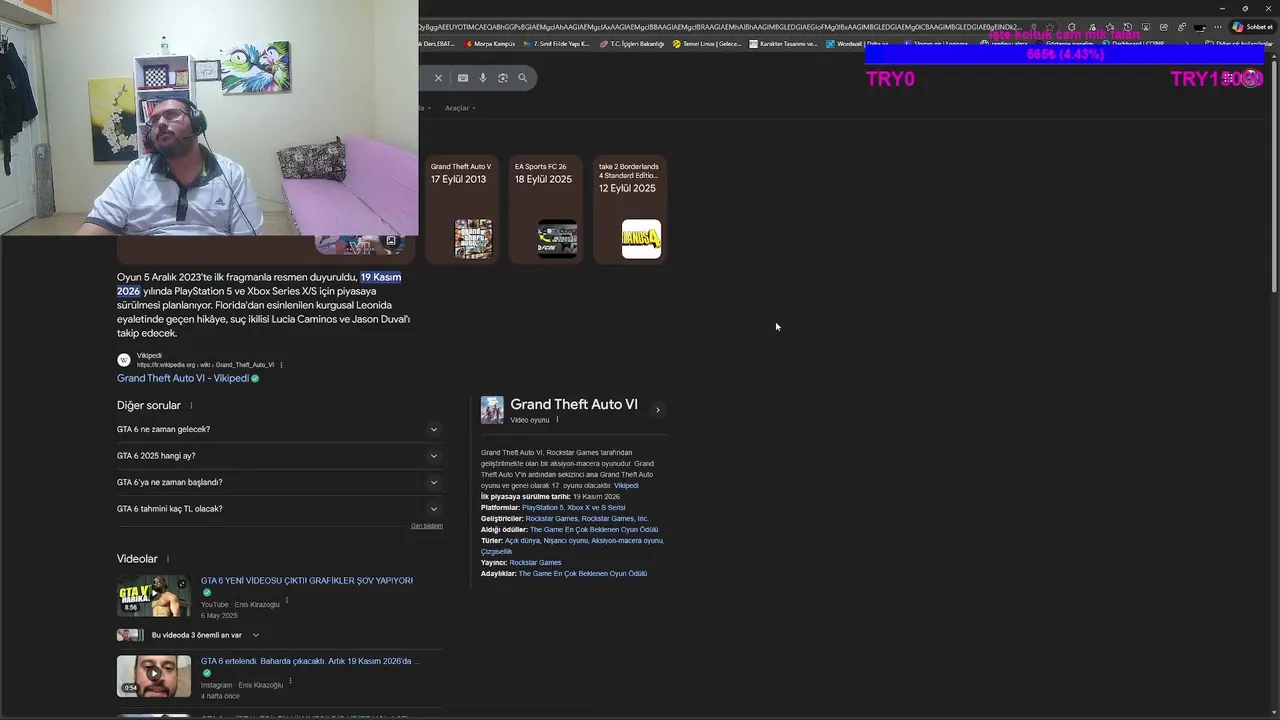Viewport: 1280px width, 720px height.
Task: Open the Çizgisellik genre link
Action: click(496, 552)
